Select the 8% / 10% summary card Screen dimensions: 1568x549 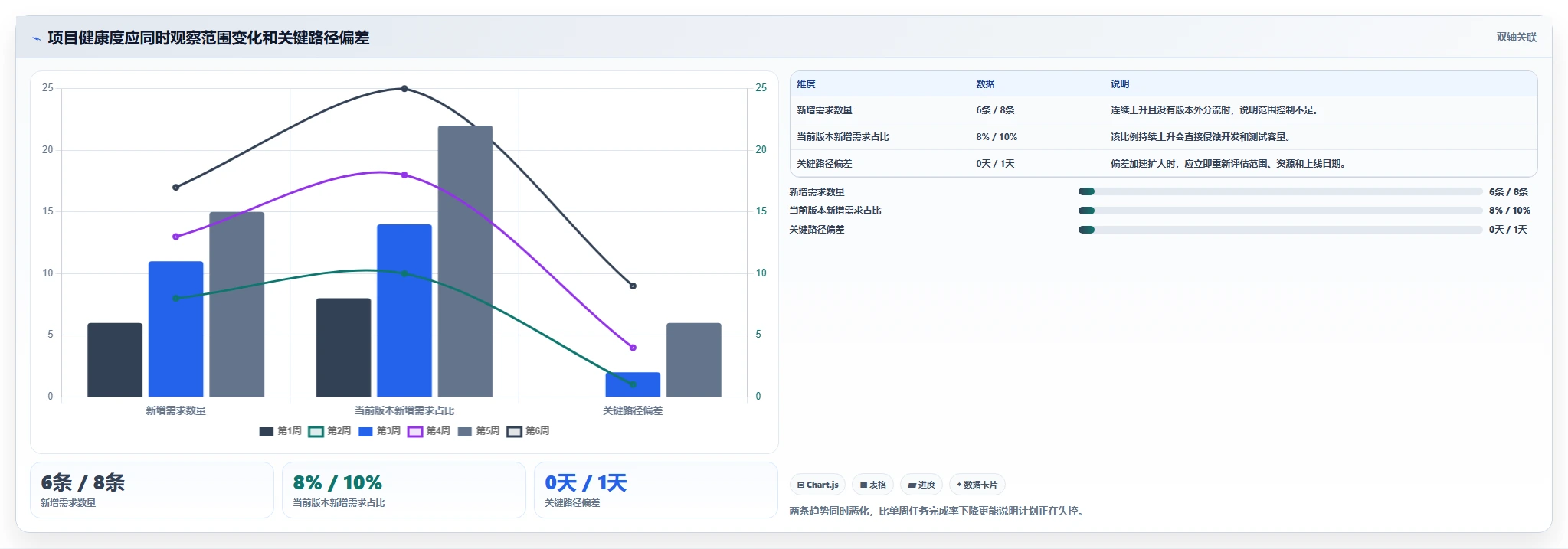point(404,490)
